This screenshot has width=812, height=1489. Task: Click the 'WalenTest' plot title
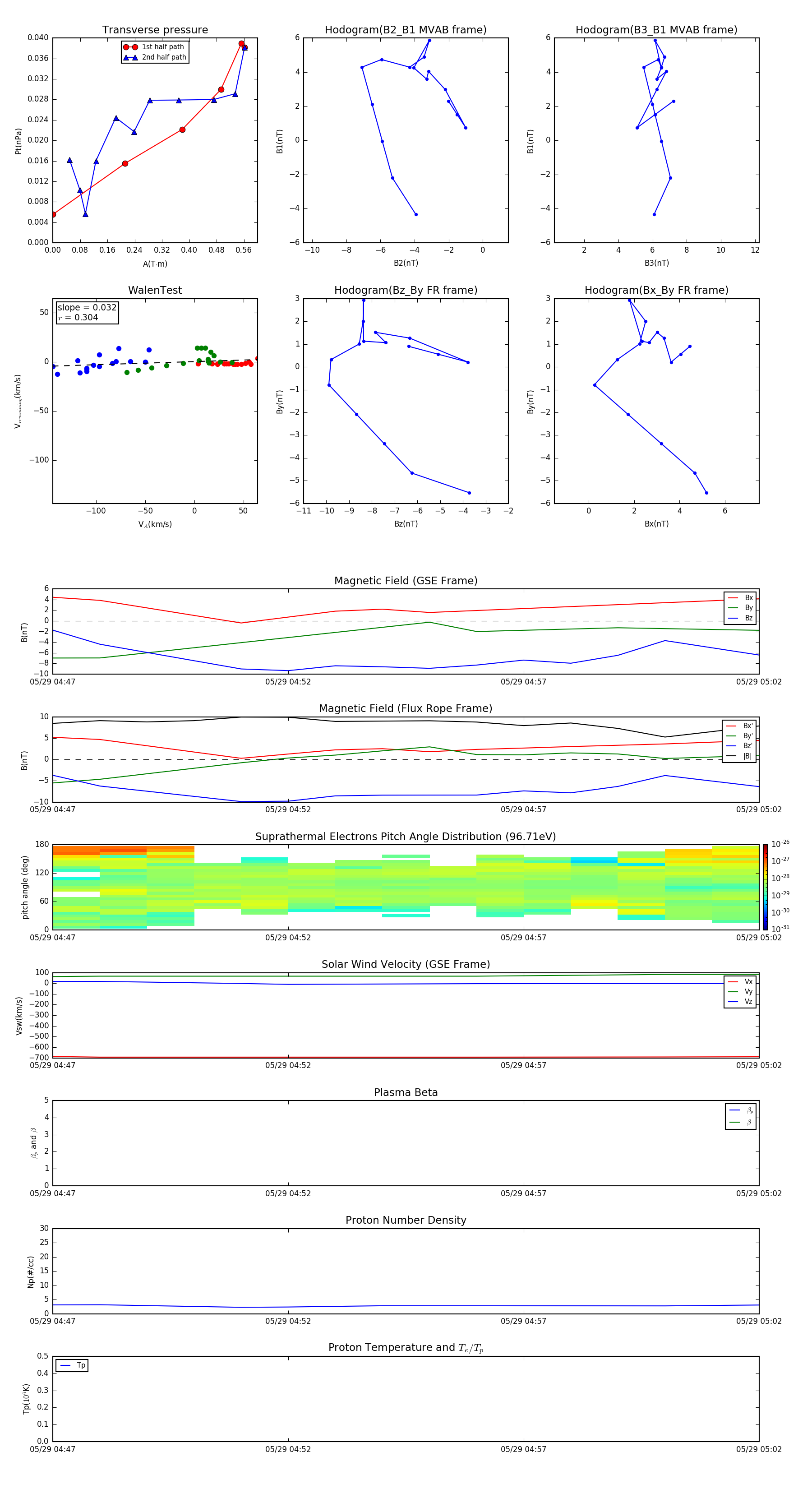(155, 290)
